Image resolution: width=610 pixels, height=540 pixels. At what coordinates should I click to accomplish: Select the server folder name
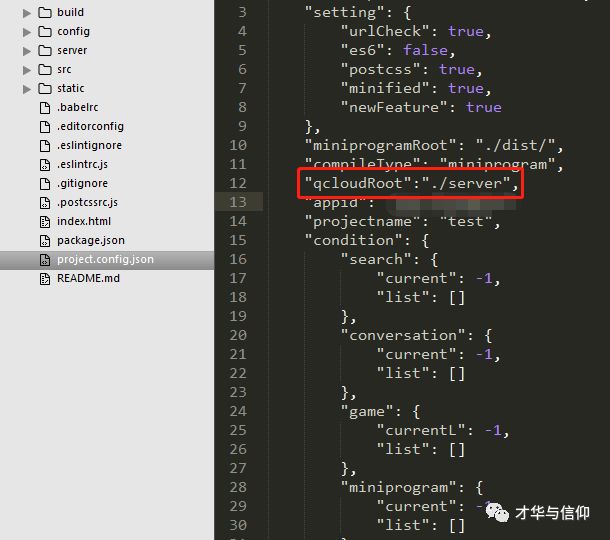72,50
